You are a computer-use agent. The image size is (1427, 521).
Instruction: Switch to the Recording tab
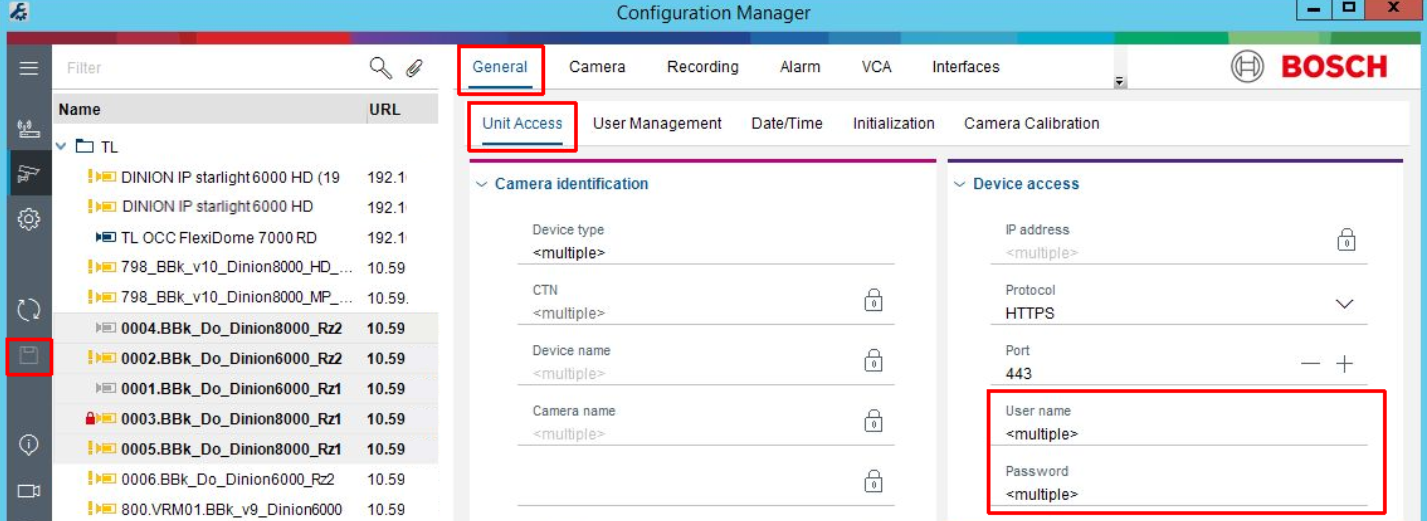click(702, 67)
